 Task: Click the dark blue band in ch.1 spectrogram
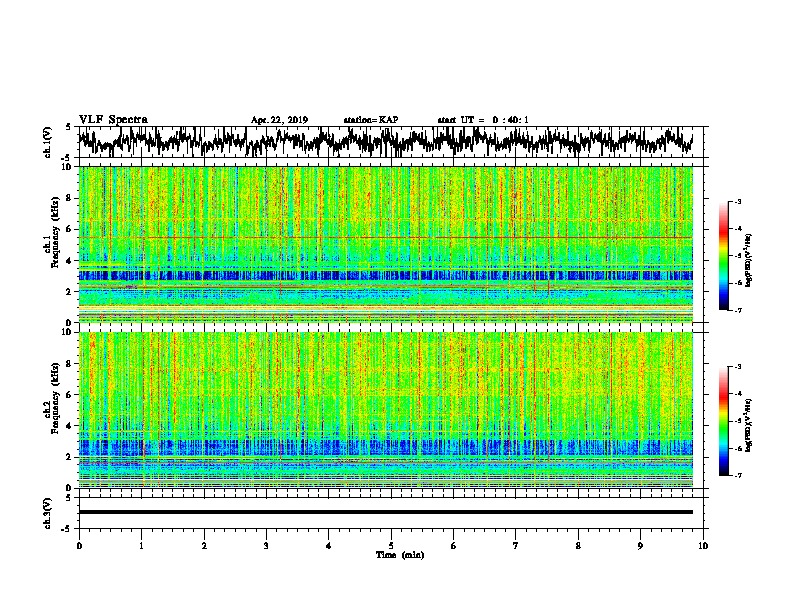pos(386,276)
